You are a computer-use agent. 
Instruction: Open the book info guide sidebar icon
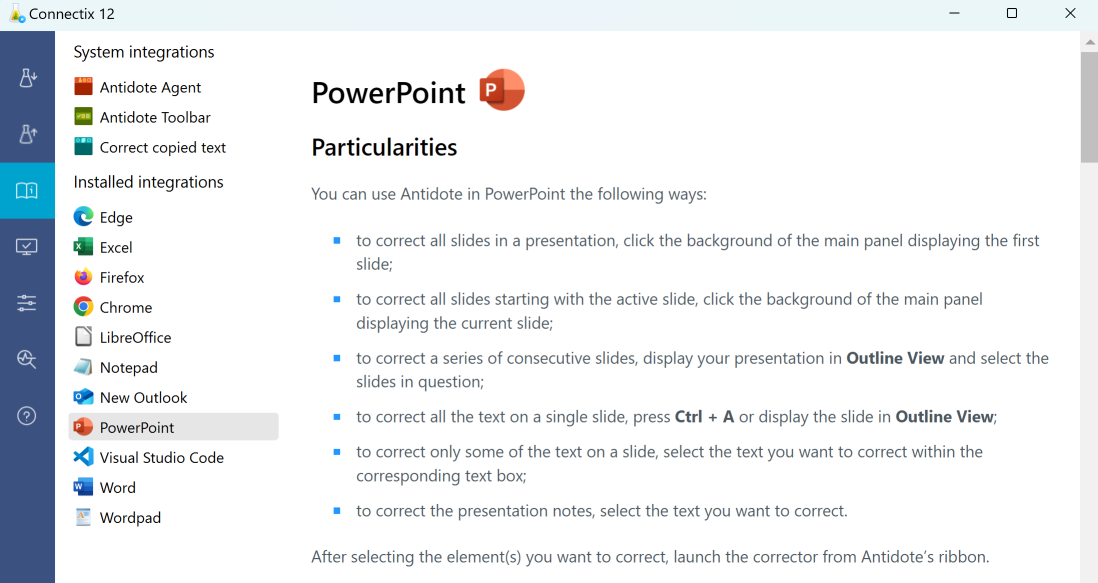pyautogui.click(x=27, y=191)
